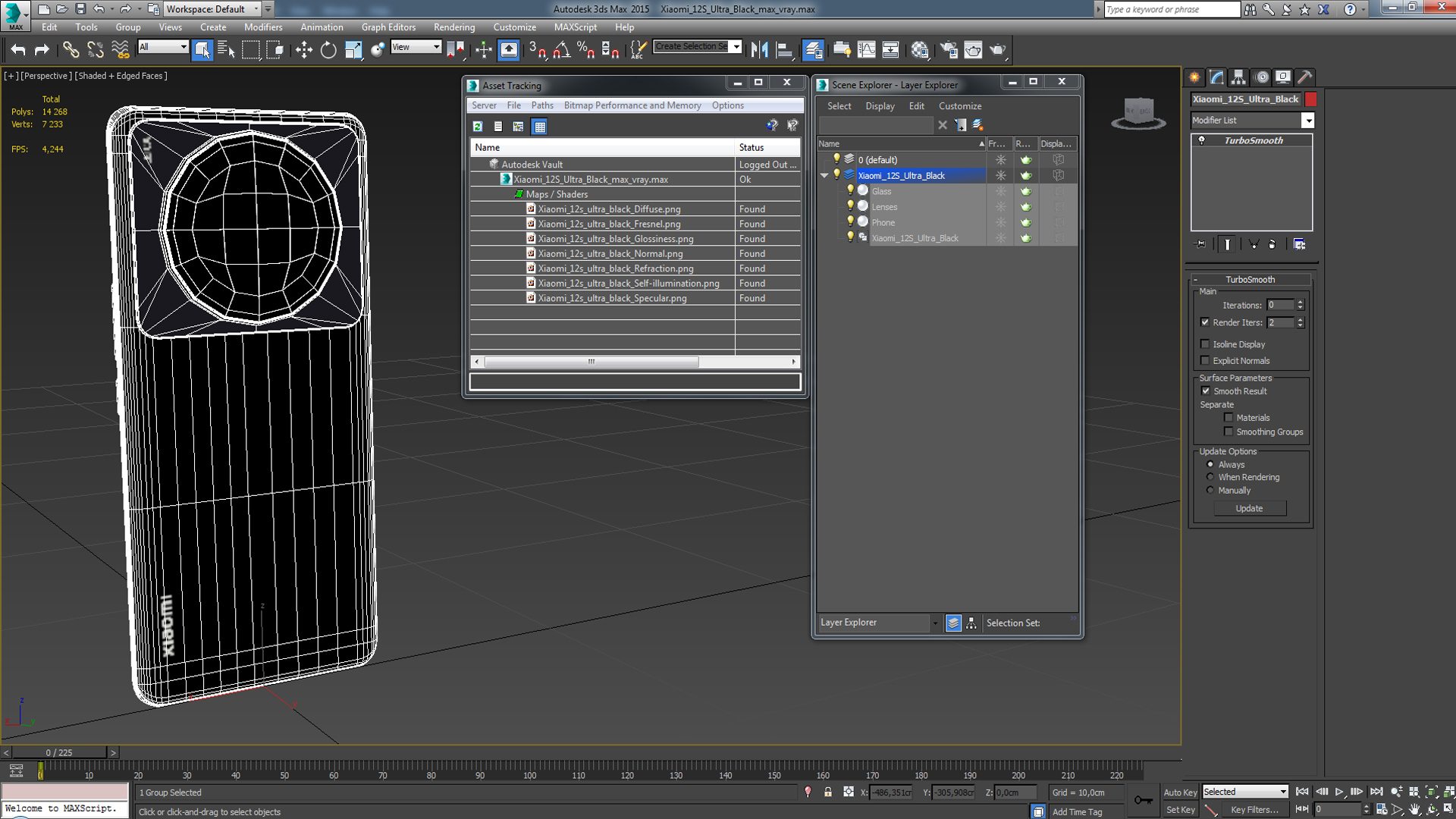
Task: Click the Iterations value field
Action: click(1281, 305)
